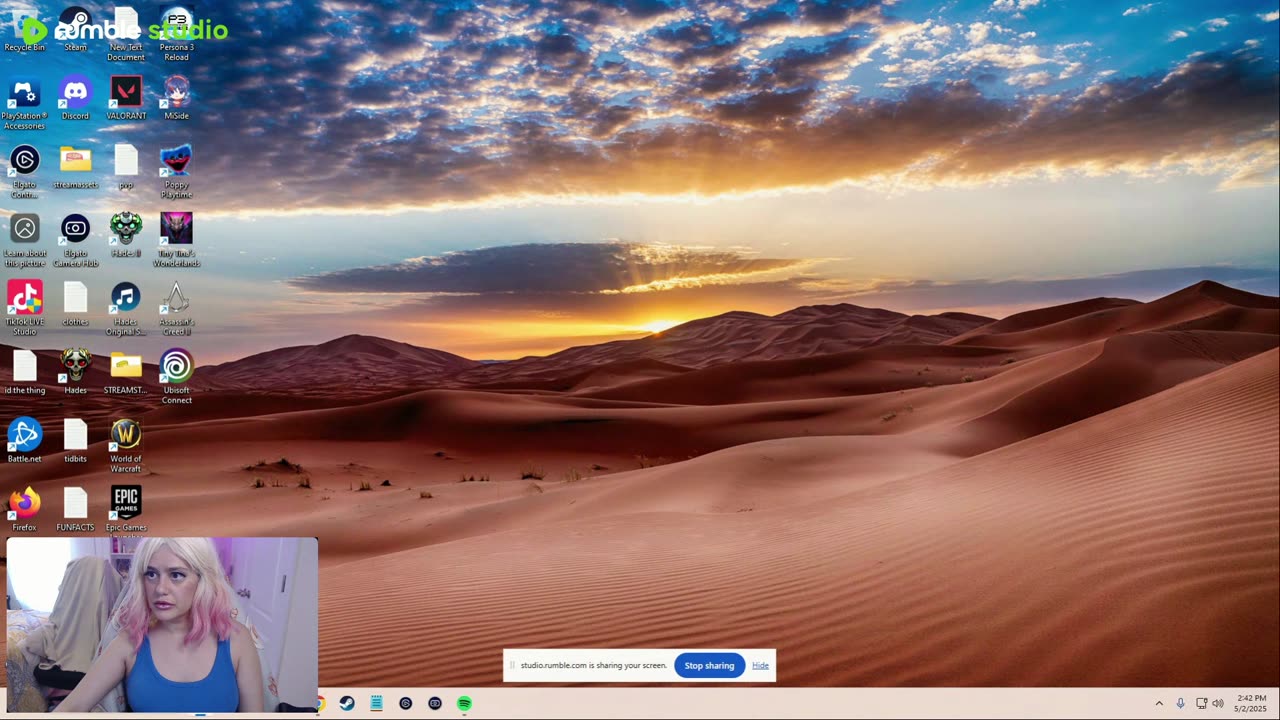Open the Notepad icon in the taskbar
This screenshot has width=1280, height=720.
click(376, 704)
